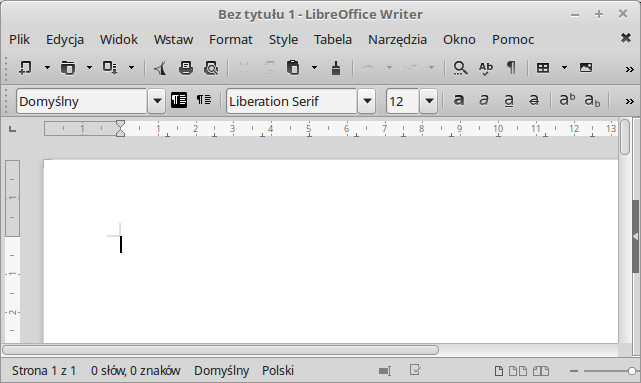This screenshot has height=383, width=641.
Task: Click the Print icon
Action: 186,67
